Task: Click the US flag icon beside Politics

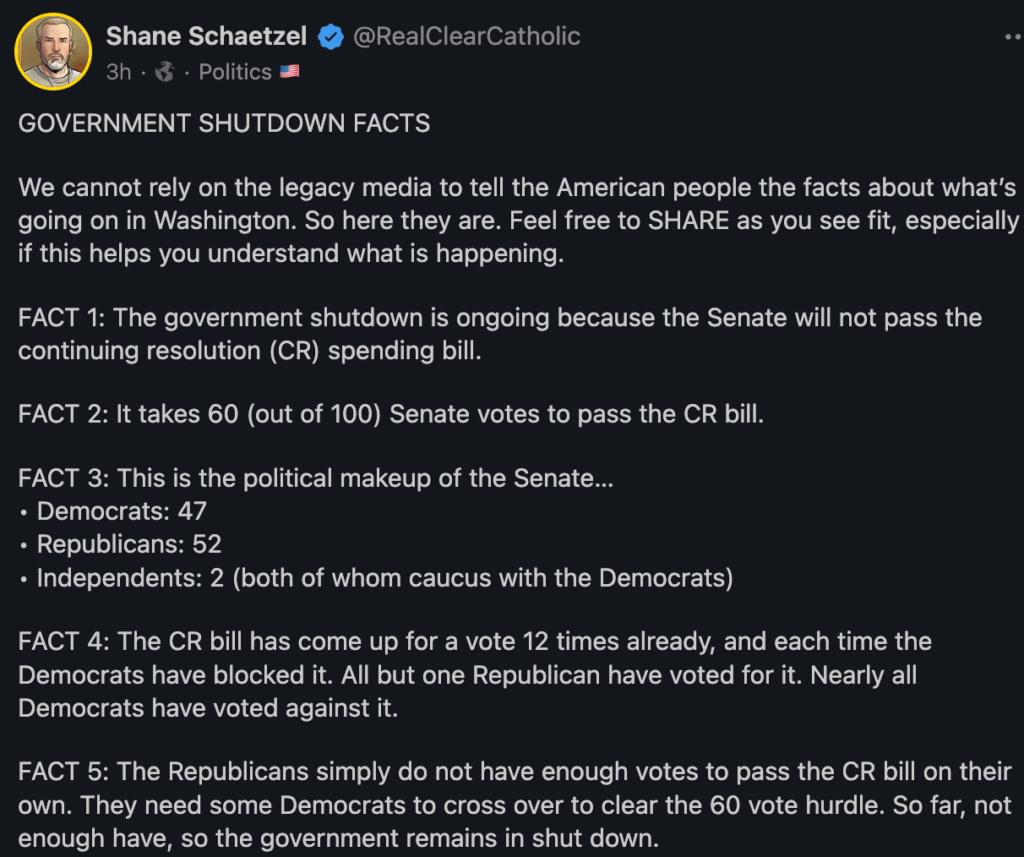Action: 289,72
